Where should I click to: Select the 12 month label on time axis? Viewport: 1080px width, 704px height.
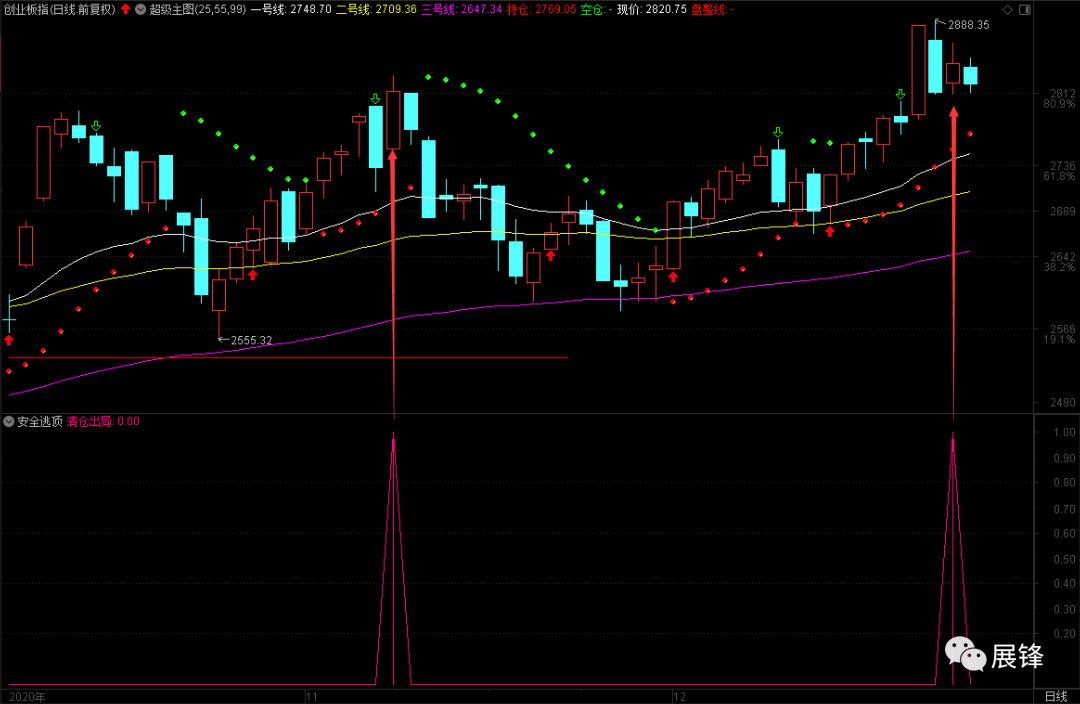tap(680, 696)
